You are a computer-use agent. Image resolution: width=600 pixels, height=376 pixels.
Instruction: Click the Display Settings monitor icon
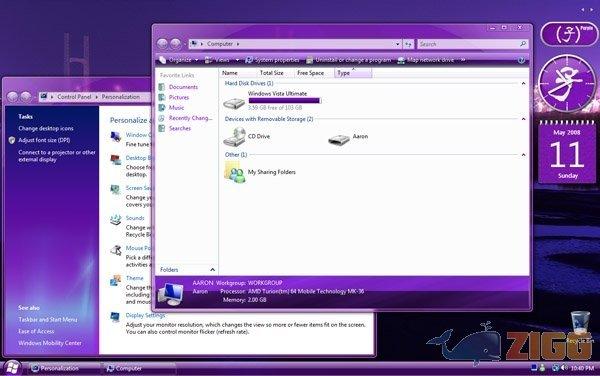pyautogui.click(x=115, y=317)
